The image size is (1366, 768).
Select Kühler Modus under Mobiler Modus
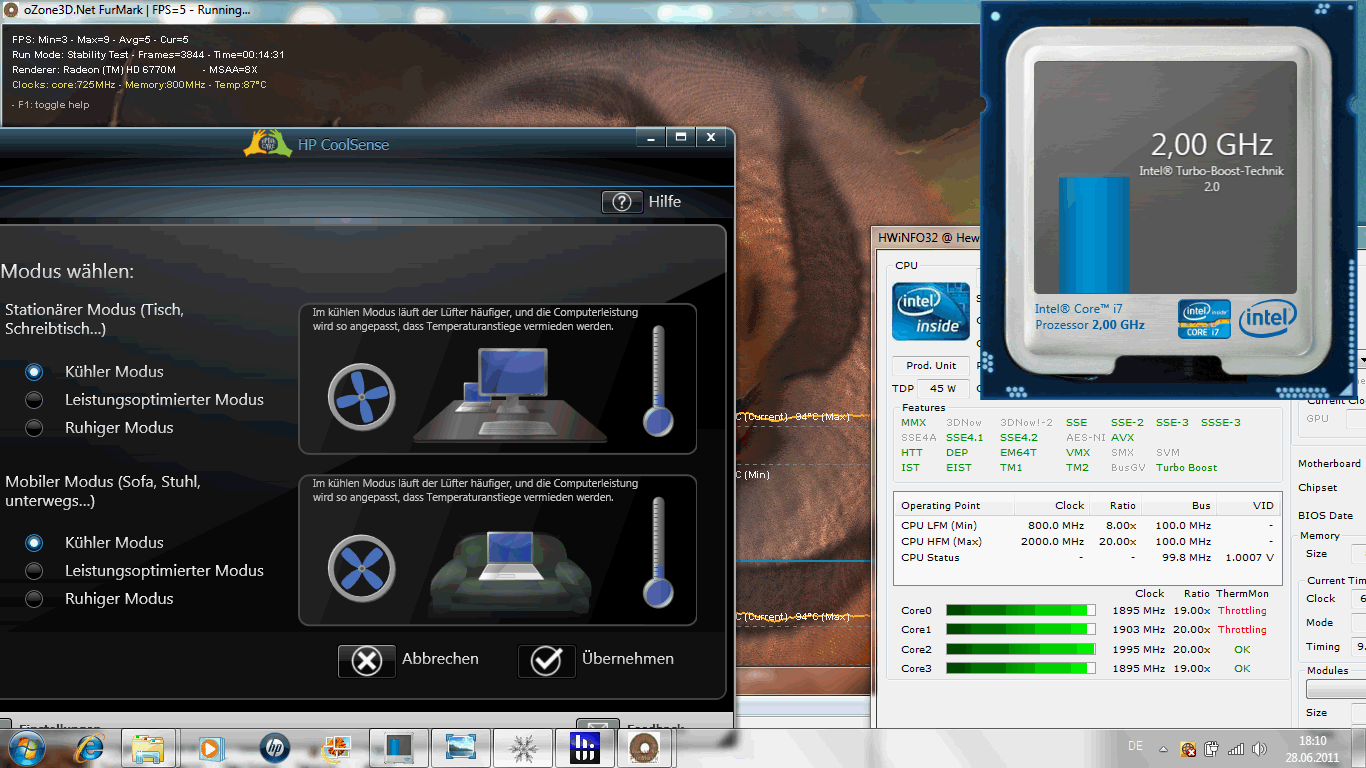pyautogui.click(x=35, y=542)
